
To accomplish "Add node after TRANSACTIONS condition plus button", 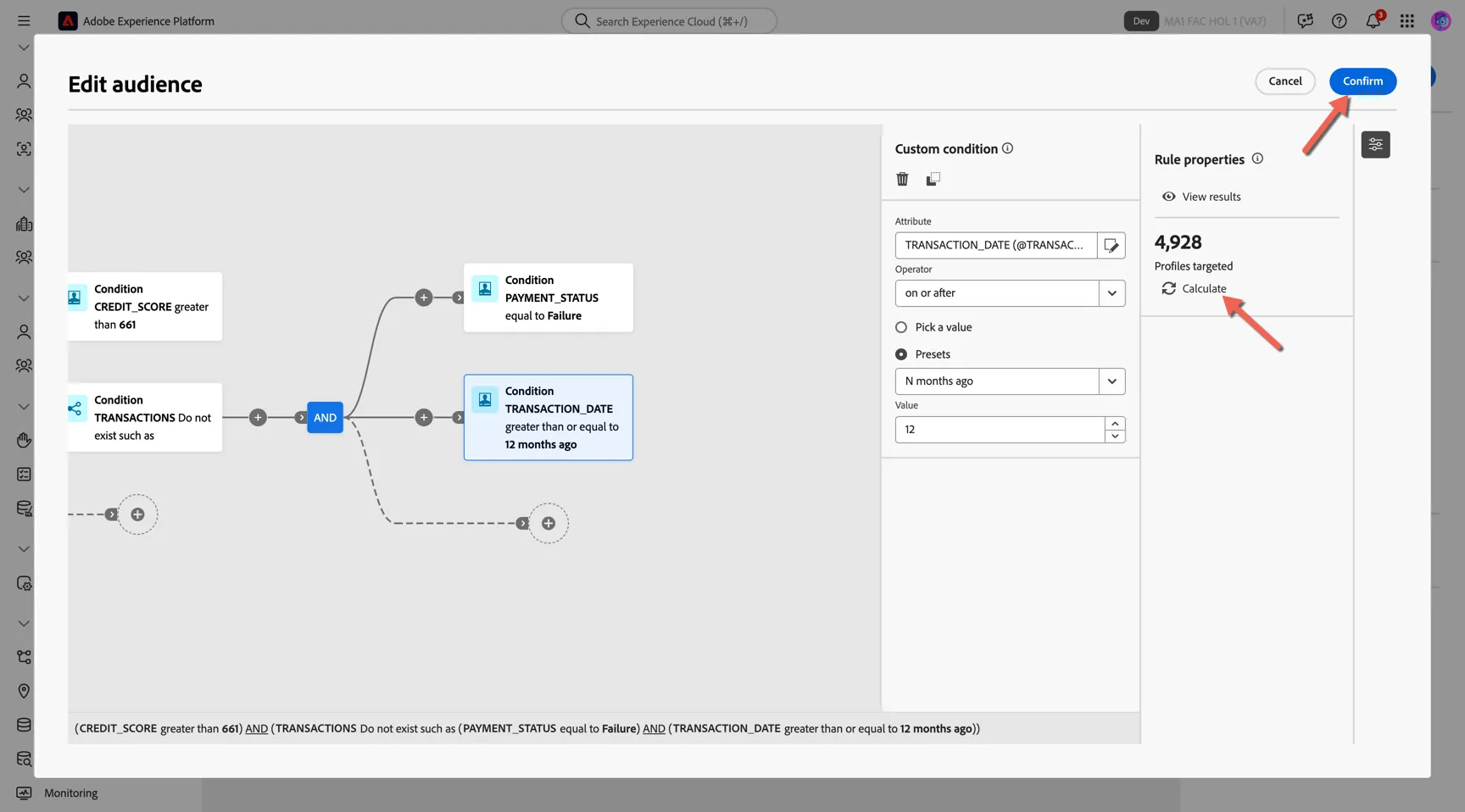I will [x=258, y=417].
